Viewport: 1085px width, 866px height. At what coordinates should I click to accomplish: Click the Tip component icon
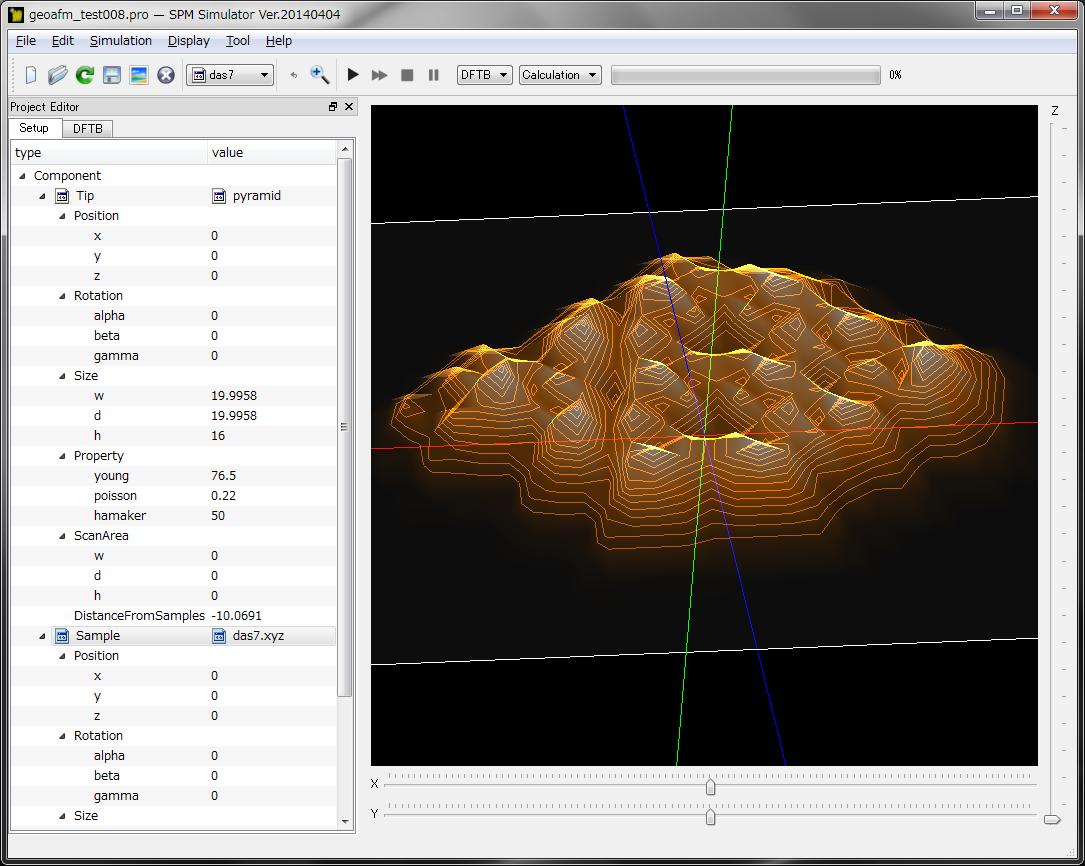click(x=62, y=196)
